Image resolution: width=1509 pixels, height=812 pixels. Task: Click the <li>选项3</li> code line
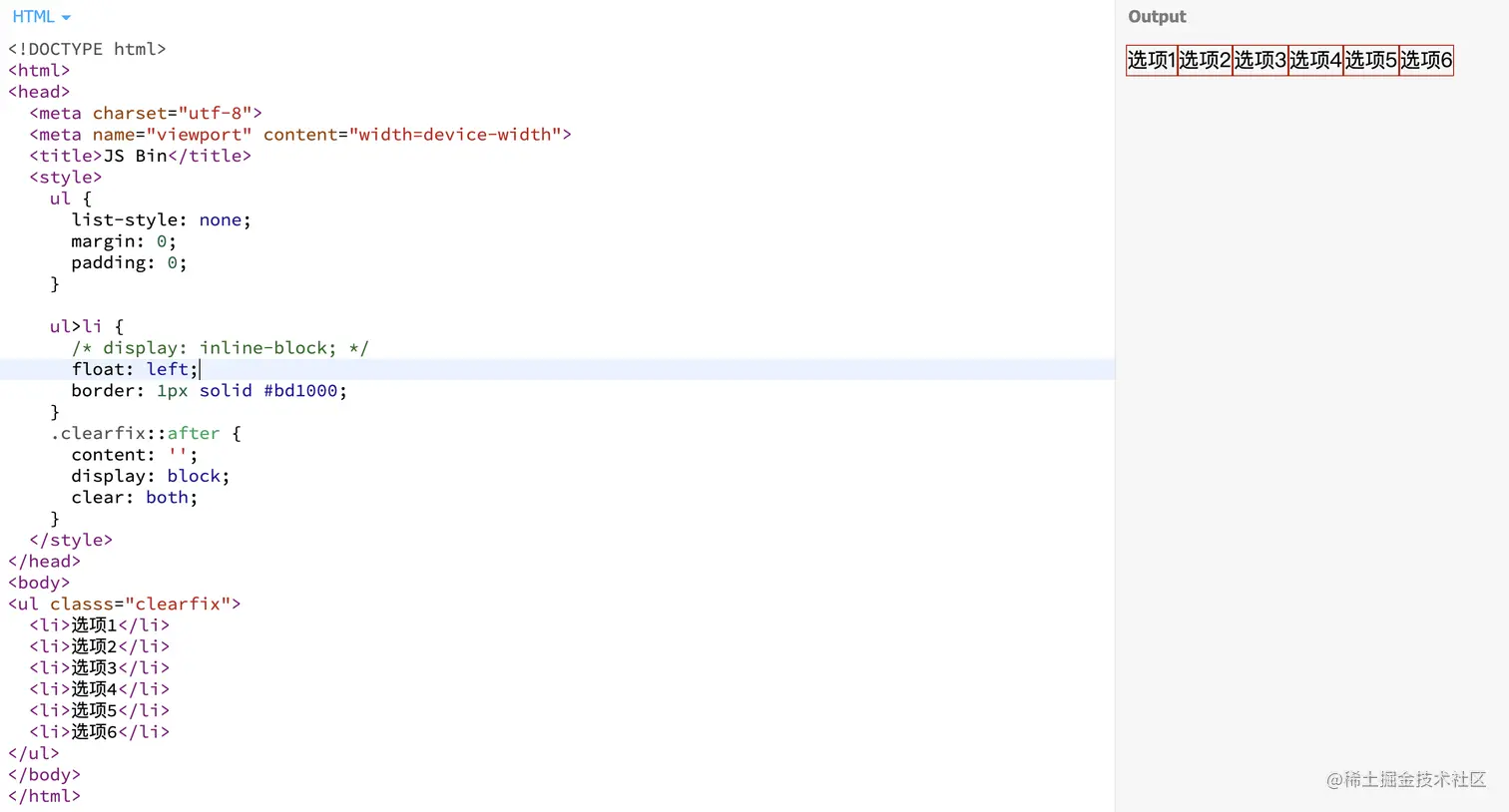pyautogui.click(x=100, y=667)
